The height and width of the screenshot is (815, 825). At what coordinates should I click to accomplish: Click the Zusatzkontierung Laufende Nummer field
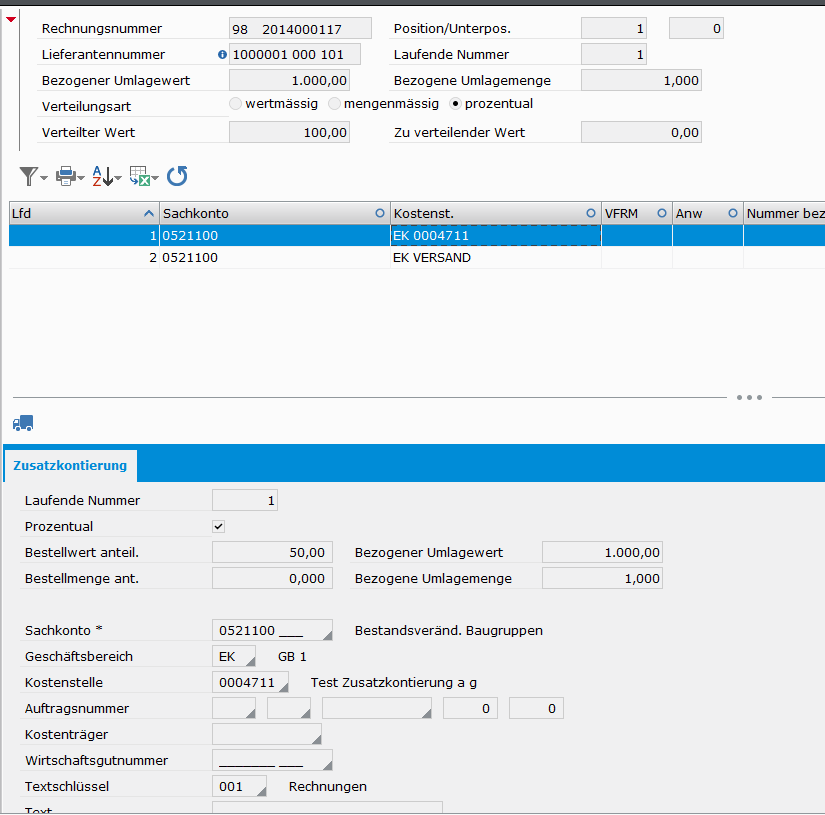pyautogui.click(x=245, y=500)
